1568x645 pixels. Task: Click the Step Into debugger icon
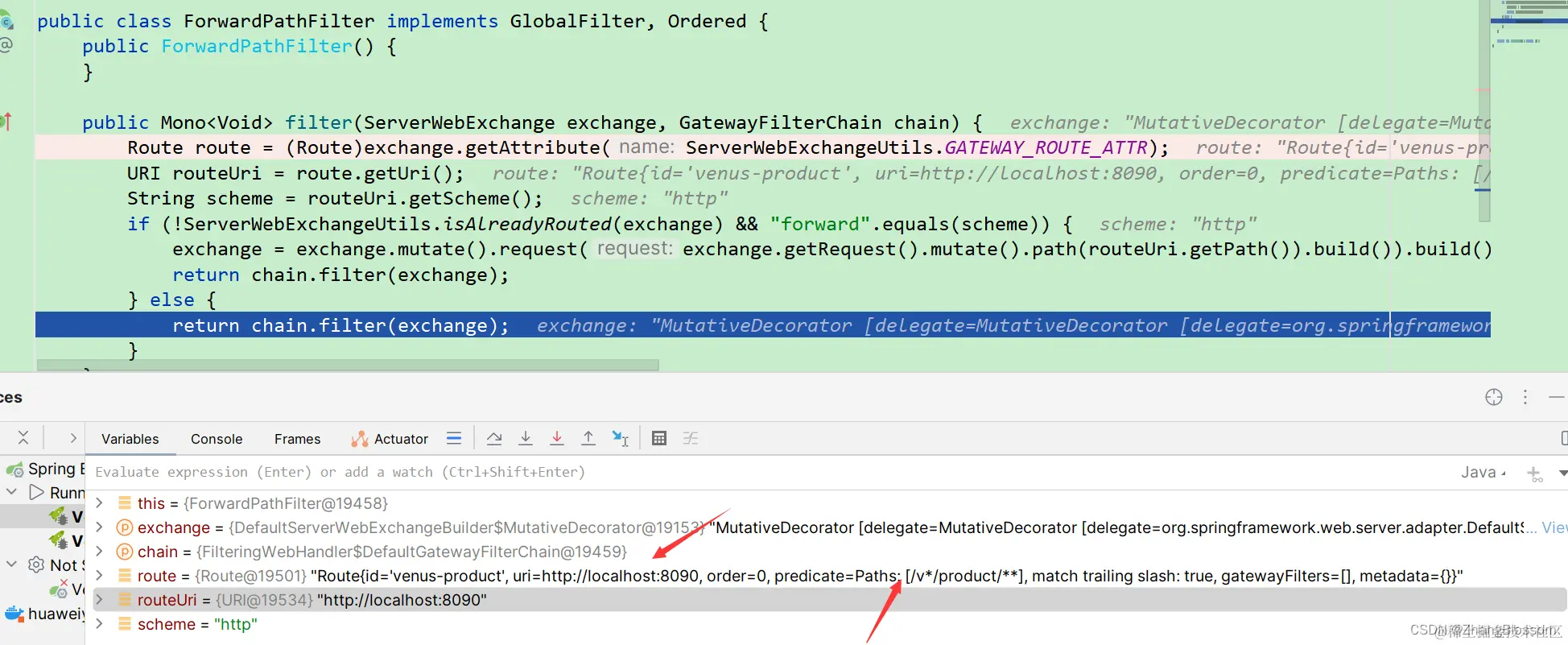pyautogui.click(x=526, y=439)
